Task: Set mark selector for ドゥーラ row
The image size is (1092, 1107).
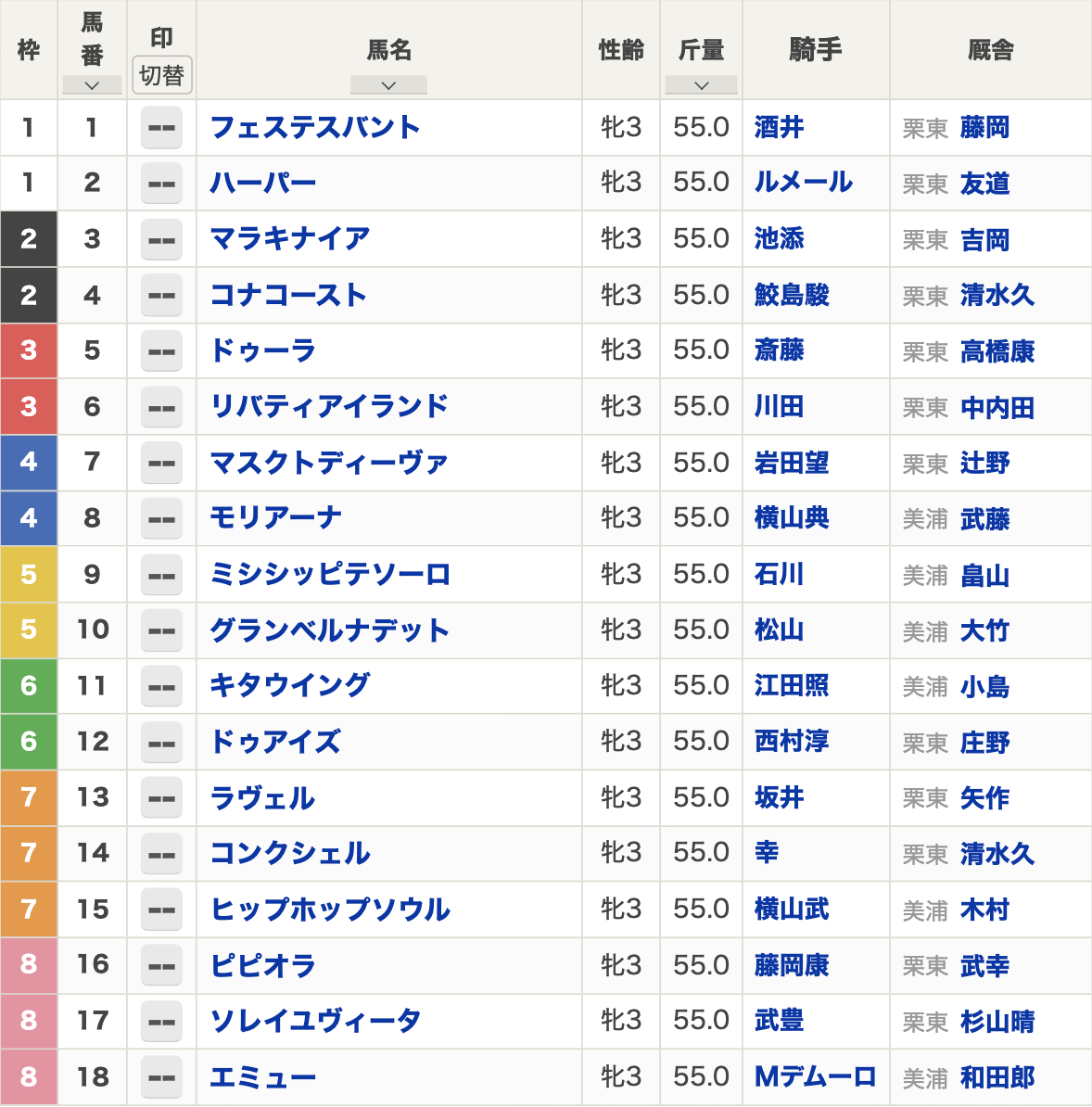Action: point(161,350)
